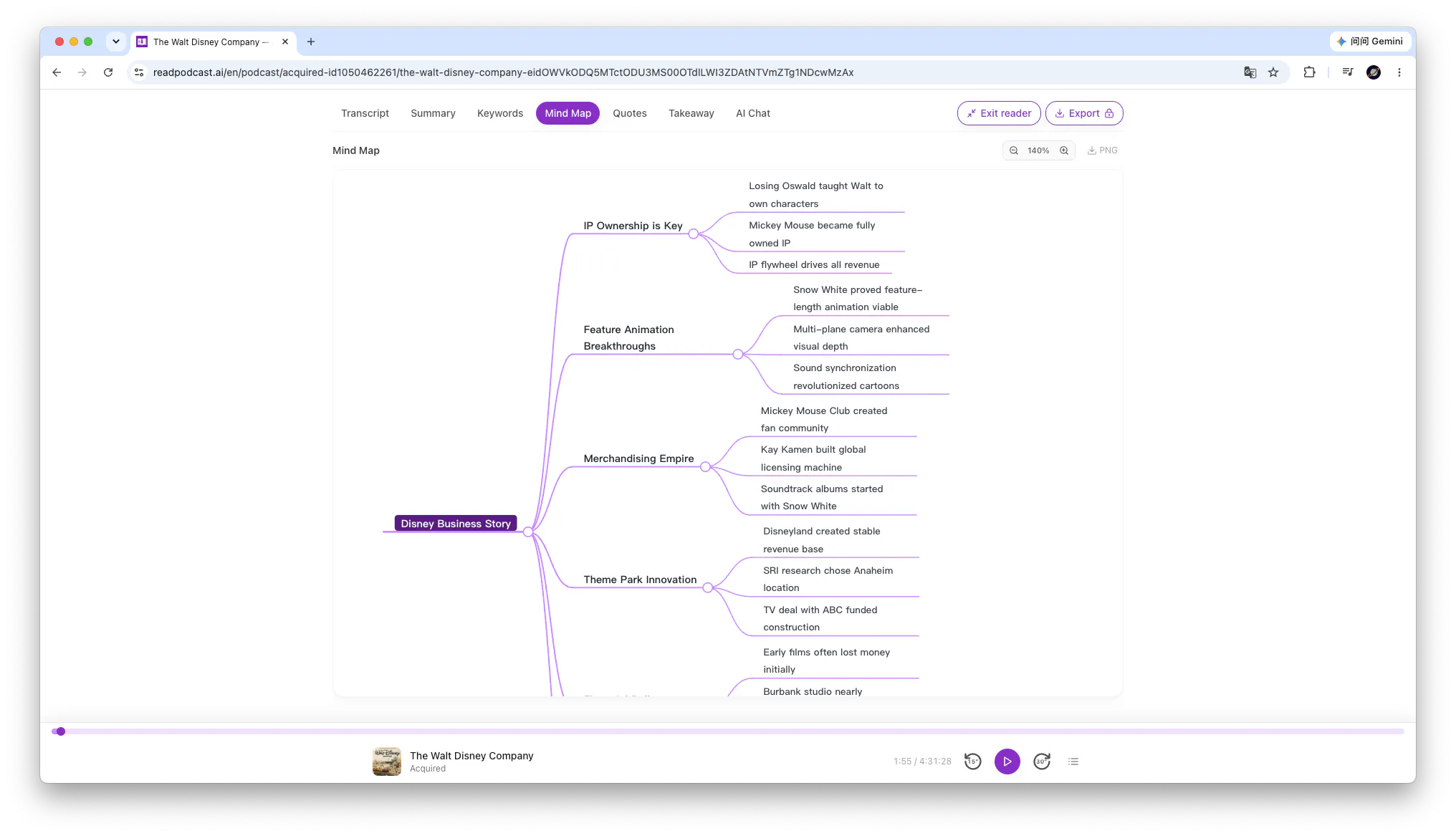Zoom in the mind map
This screenshot has width=1456, height=836.
(1064, 150)
